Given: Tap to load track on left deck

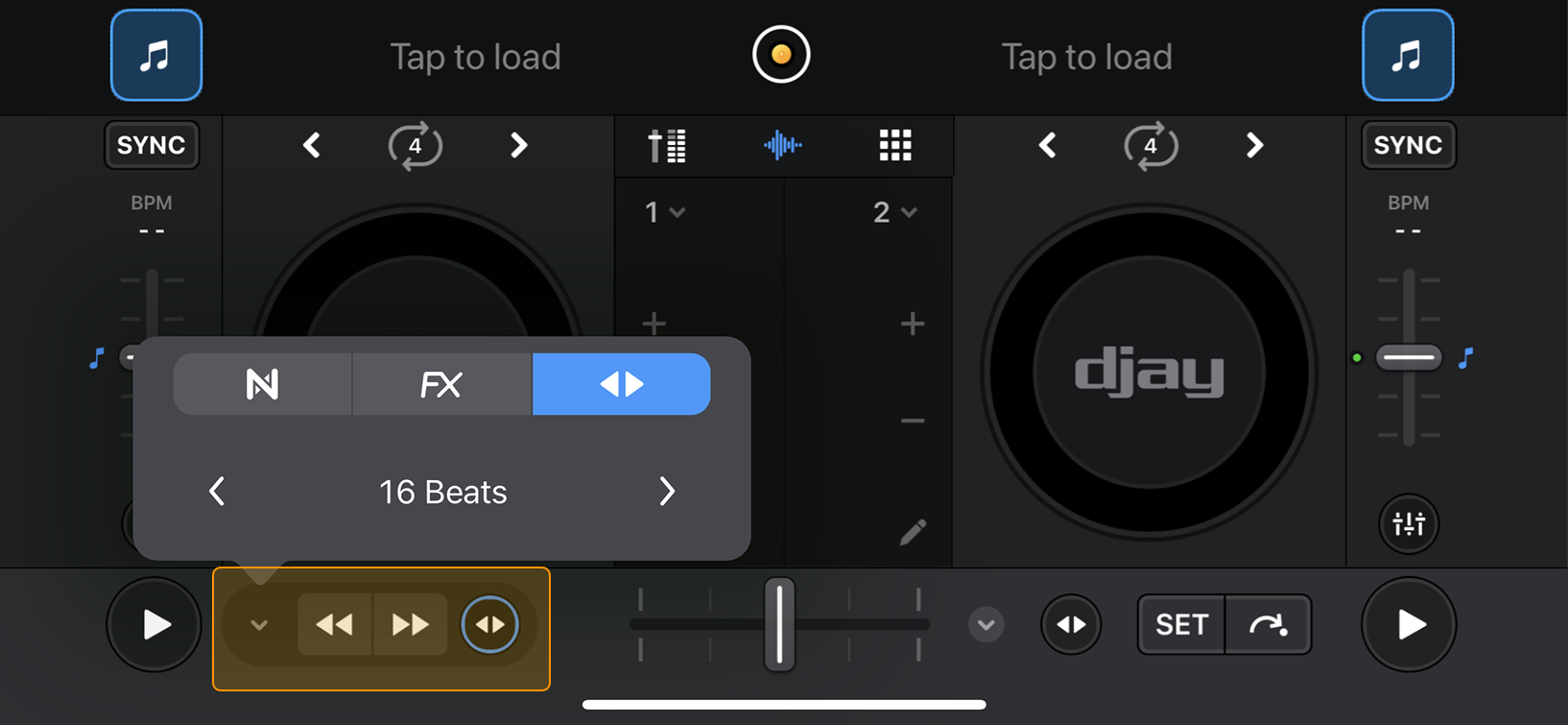Looking at the screenshot, I should tap(475, 57).
